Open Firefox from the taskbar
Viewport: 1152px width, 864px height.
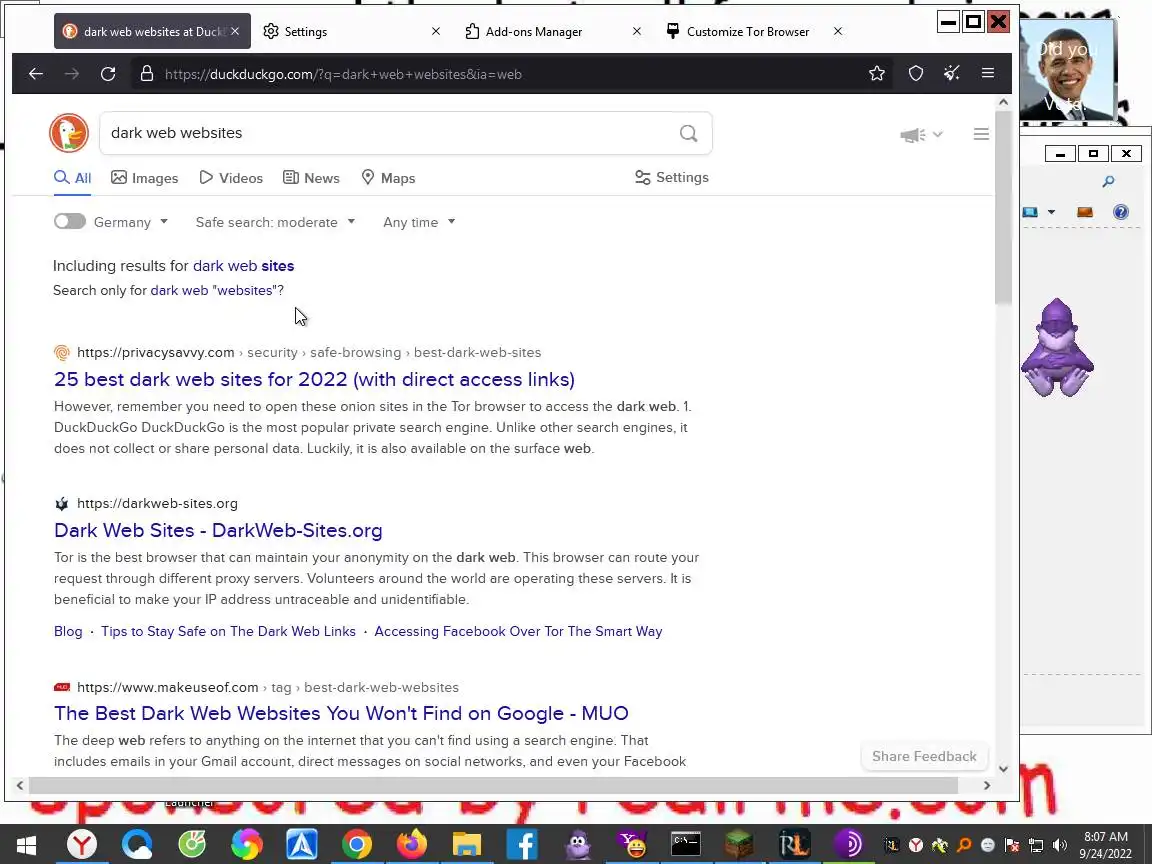[411, 844]
